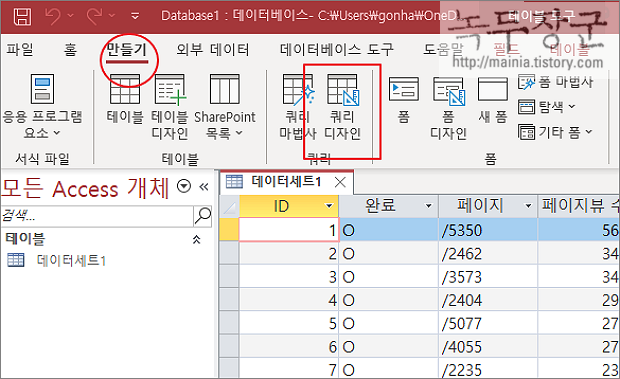Collapse the navigation pane with double chevron
620x379 pixels.
[204, 187]
